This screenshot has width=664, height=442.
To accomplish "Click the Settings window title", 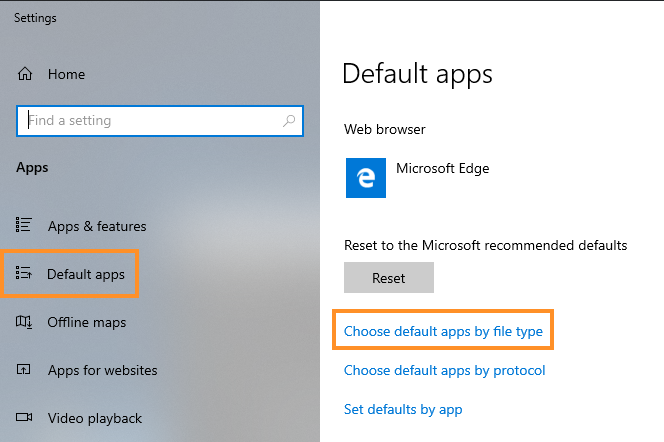I will tap(35, 18).
